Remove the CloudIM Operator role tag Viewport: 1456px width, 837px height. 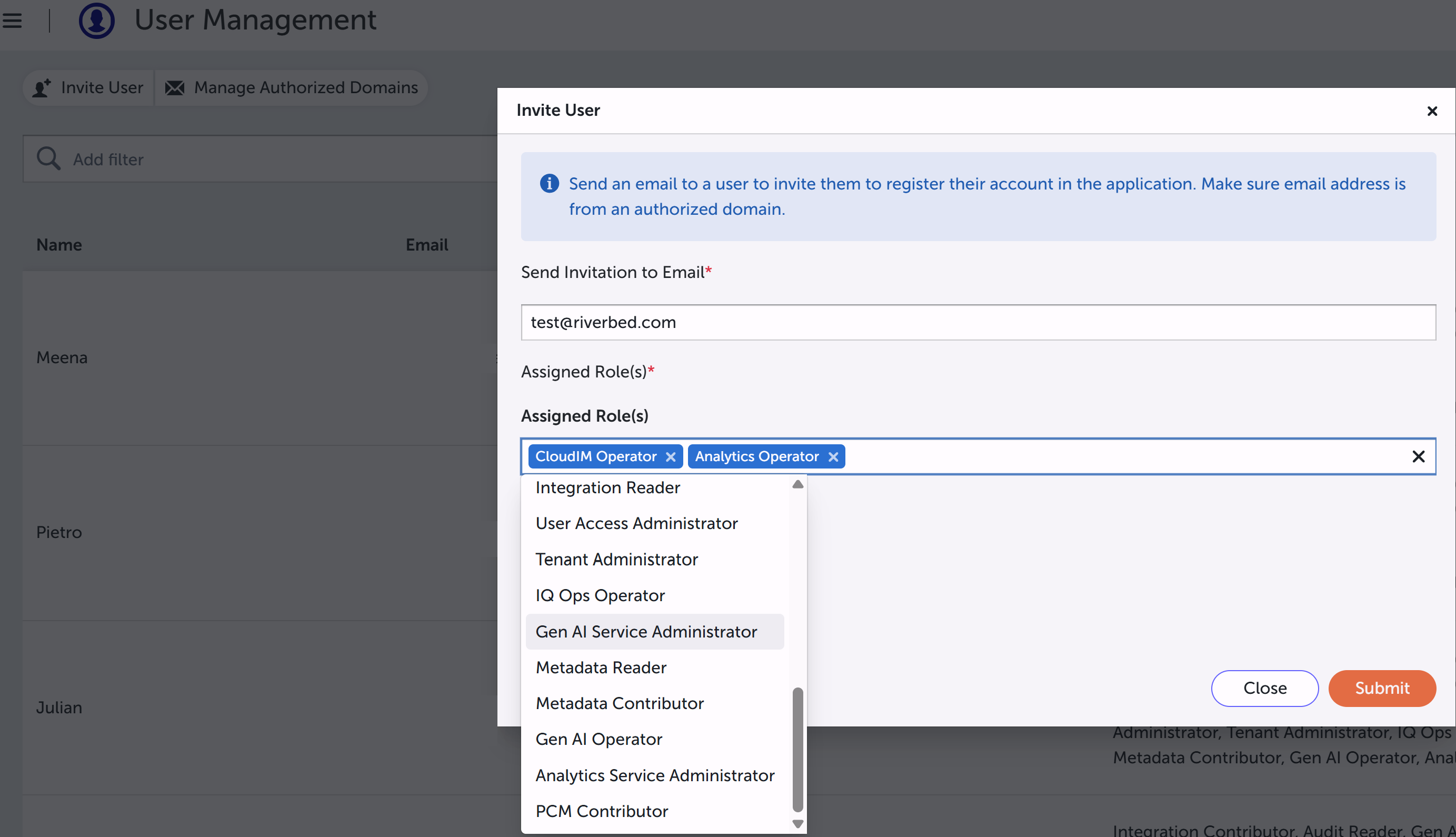click(670, 456)
